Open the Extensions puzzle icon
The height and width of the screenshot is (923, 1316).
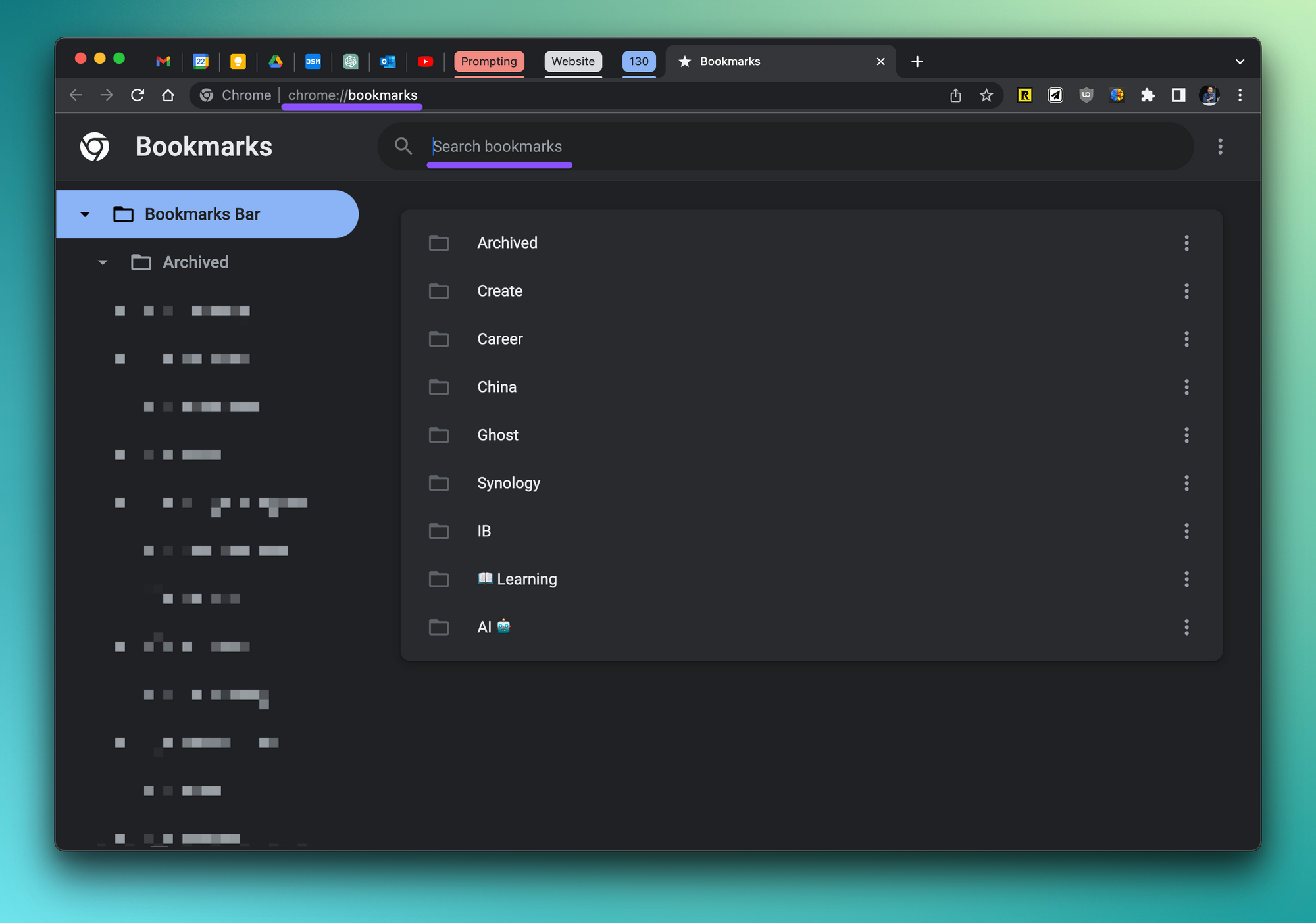pos(1148,95)
